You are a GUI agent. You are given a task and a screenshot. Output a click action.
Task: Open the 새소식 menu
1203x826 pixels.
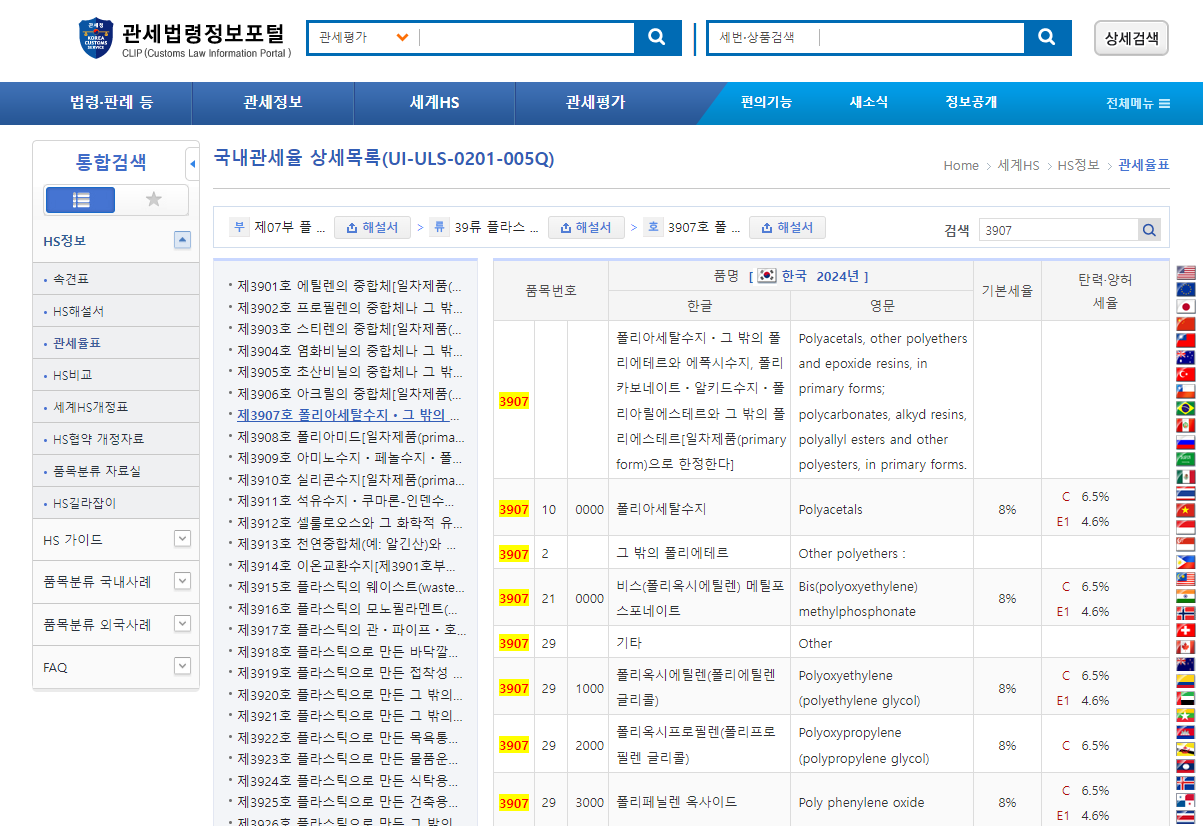click(x=868, y=102)
